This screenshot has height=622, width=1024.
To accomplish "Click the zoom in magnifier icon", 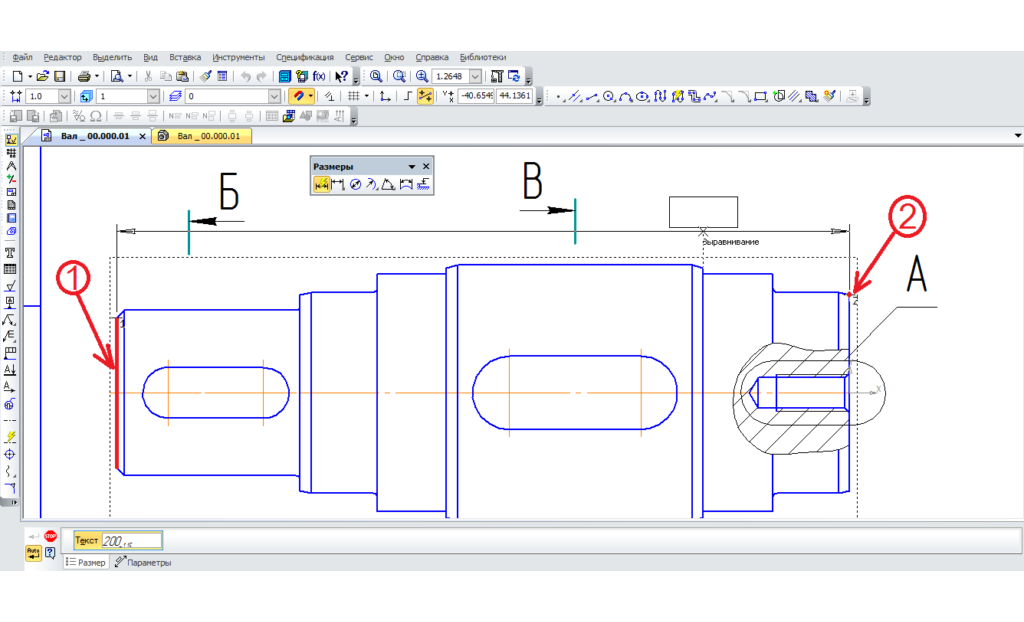I will 422,76.
